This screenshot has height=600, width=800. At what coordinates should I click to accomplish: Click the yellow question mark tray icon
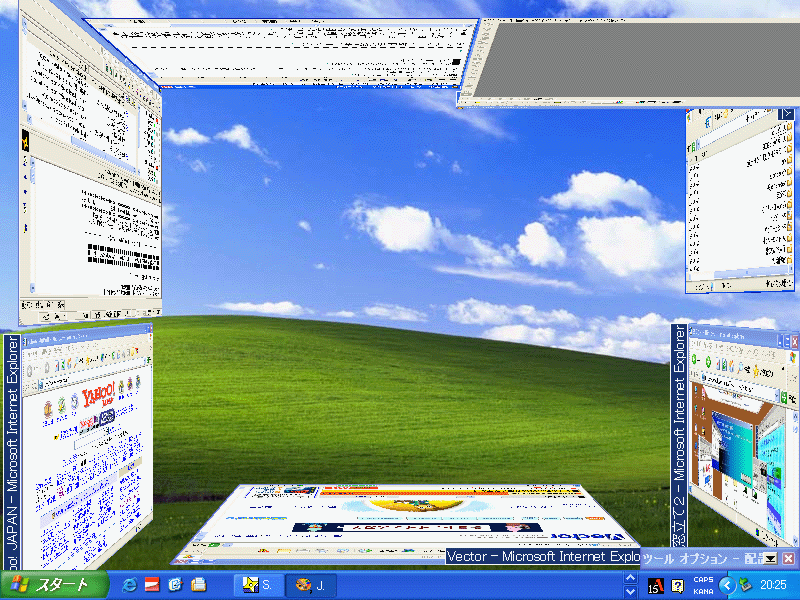[678, 586]
